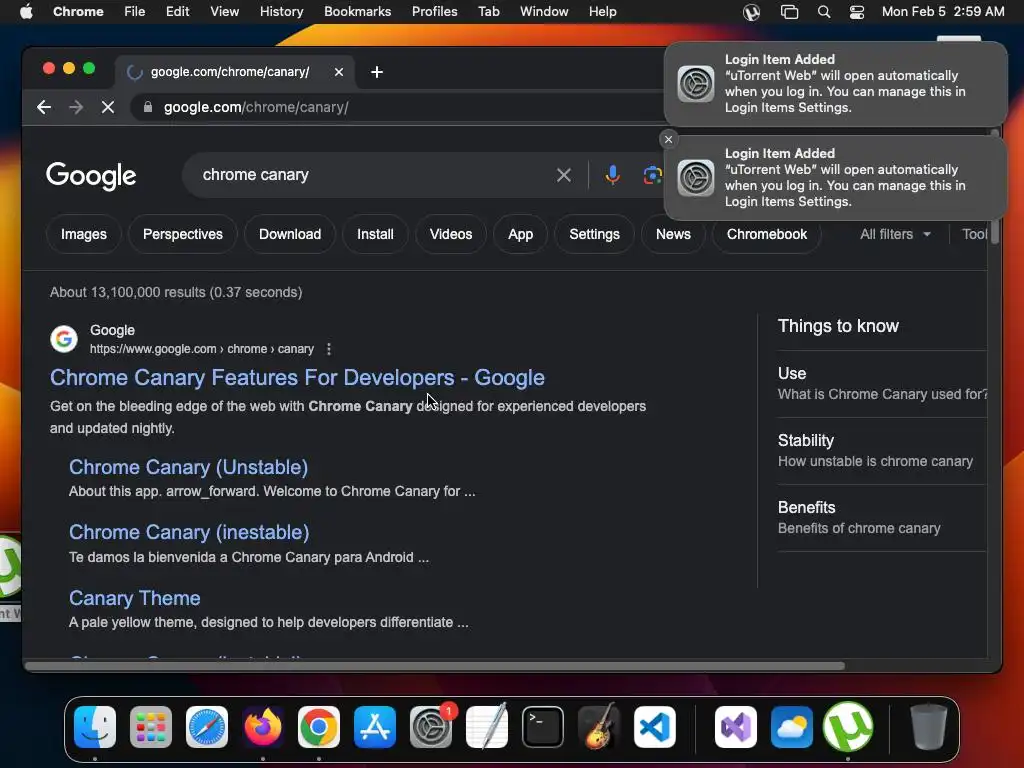1024x768 pixels.
Task: Open the Bookmarks menu
Action: pos(357,12)
